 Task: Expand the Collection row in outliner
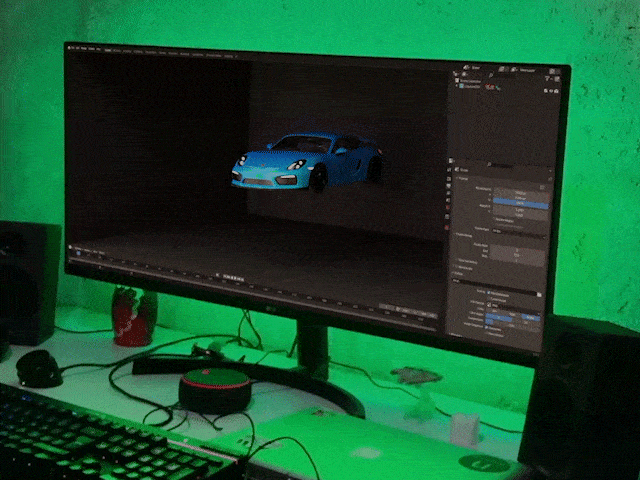(x=456, y=86)
